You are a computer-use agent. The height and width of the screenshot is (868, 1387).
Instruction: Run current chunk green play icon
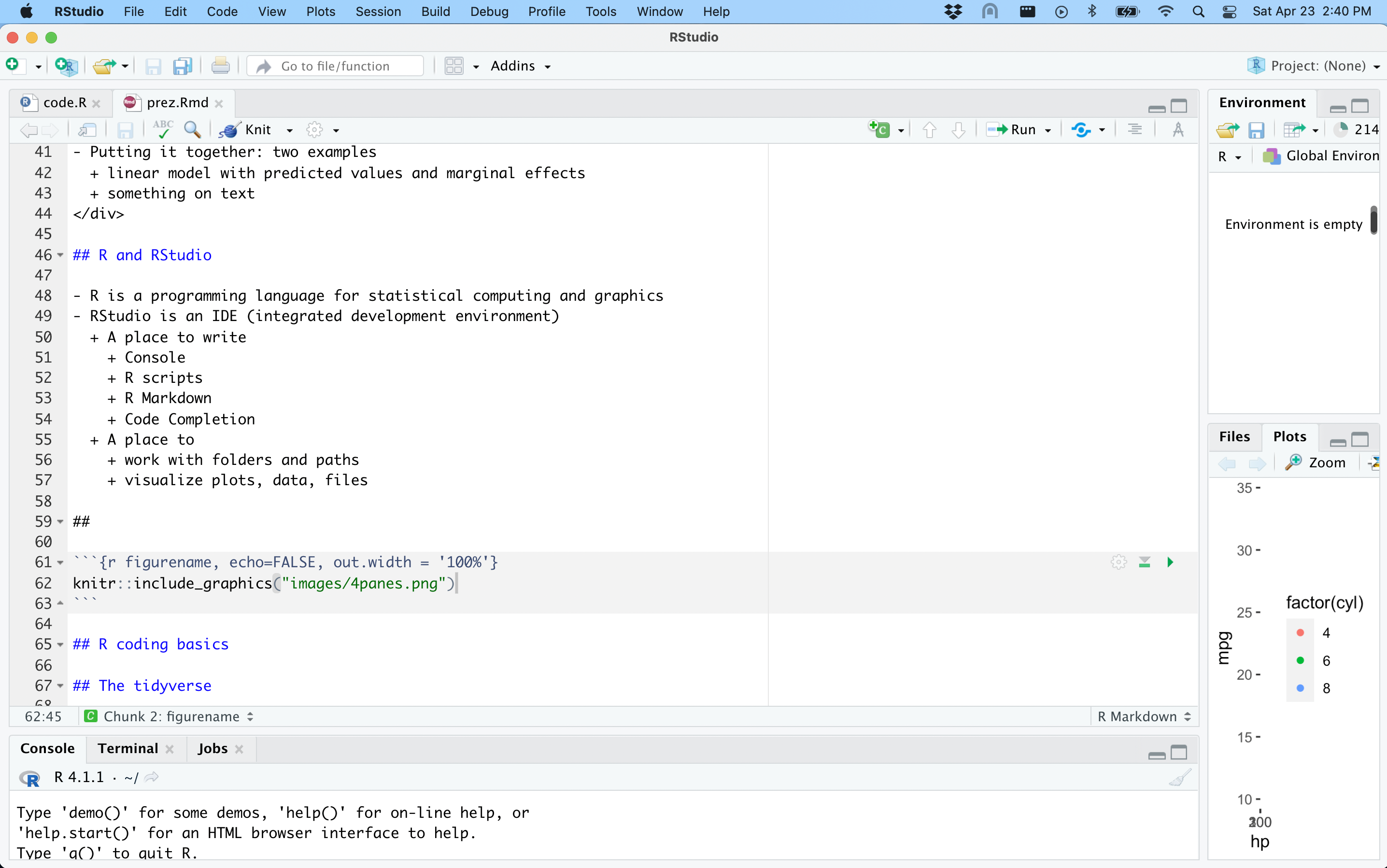point(1171,562)
